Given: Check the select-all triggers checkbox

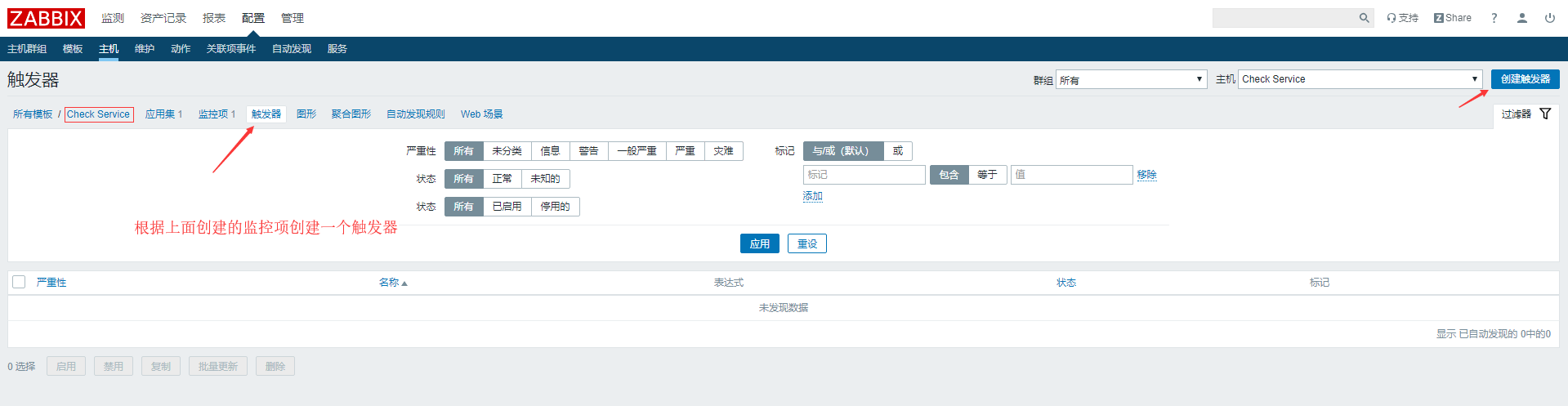Looking at the screenshot, I should (19, 282).
